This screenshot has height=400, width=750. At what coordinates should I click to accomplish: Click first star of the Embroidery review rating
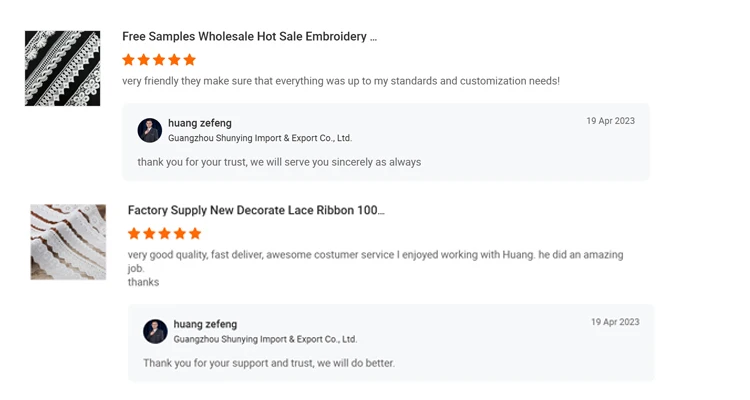coord(128,60)
